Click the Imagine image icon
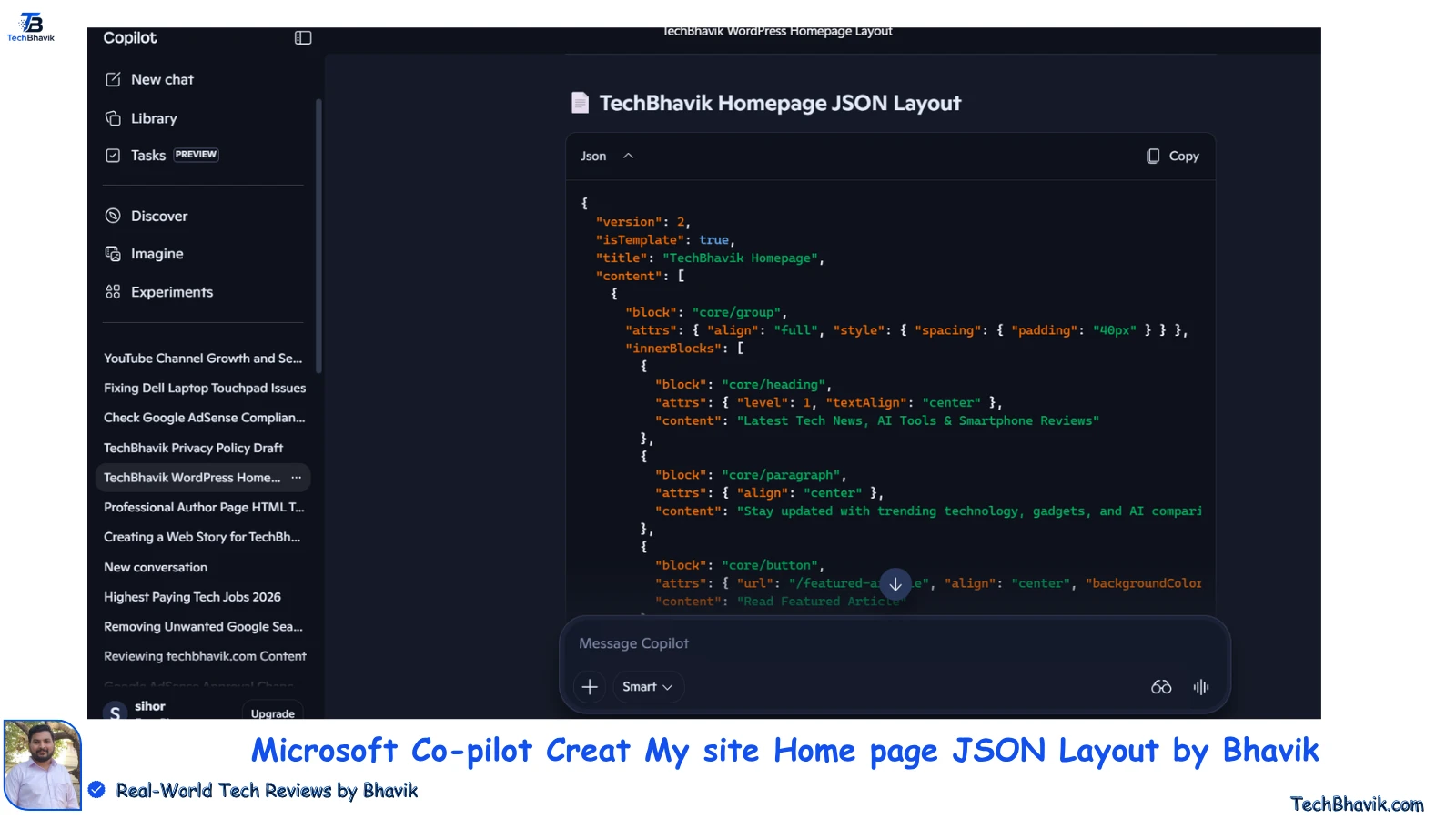1456x819 pixels. [113, 254]
